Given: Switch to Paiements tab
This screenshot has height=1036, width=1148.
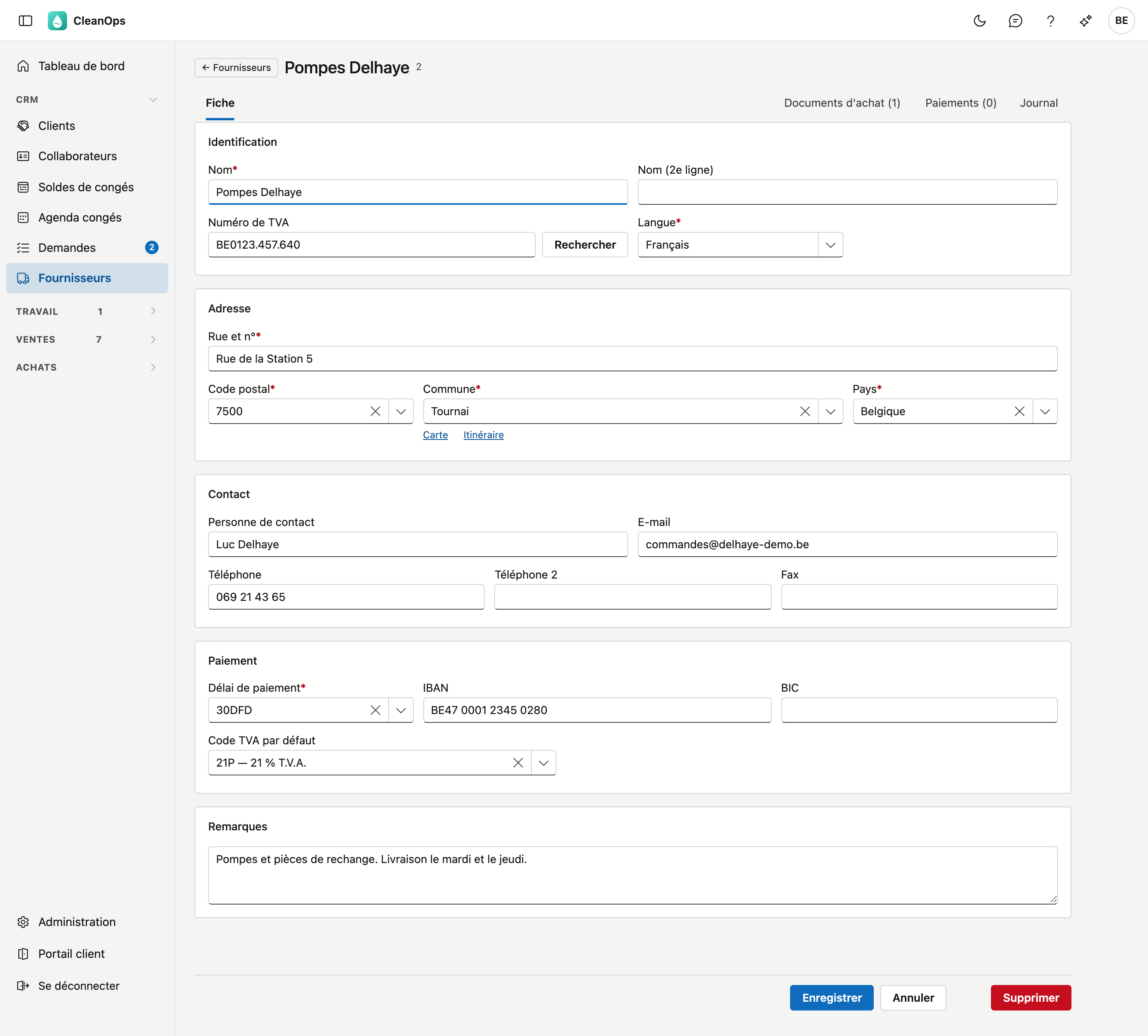Looking at the screenshot, I should point(960,103).
